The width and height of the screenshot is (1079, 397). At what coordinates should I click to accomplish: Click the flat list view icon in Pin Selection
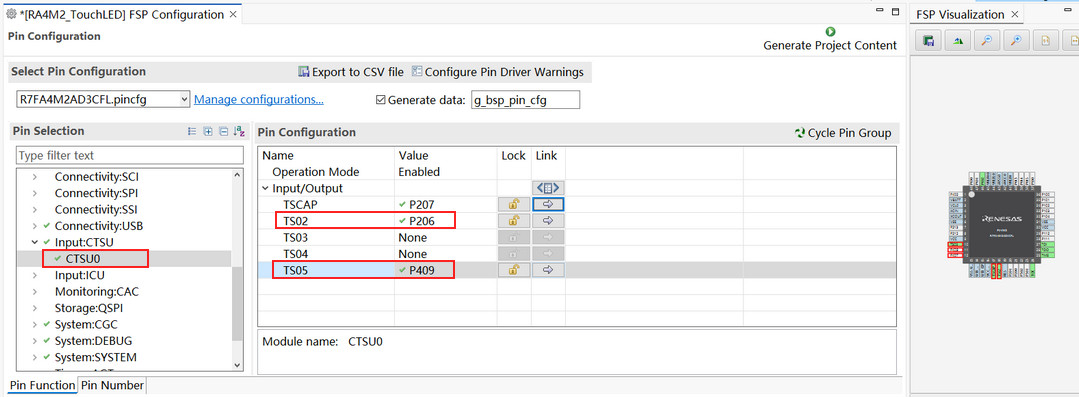click(x=192, y=131)
